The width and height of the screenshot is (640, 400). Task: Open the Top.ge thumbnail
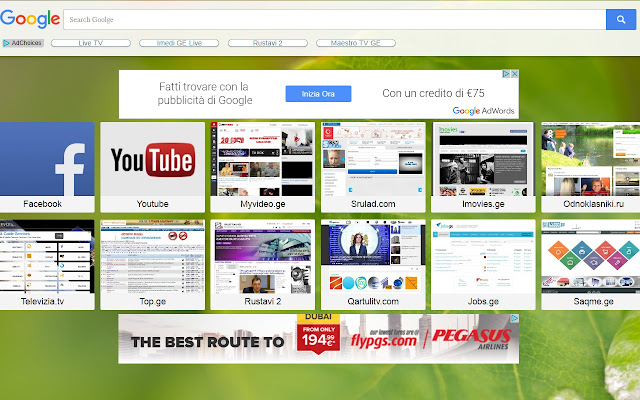(x=153, y=264)
